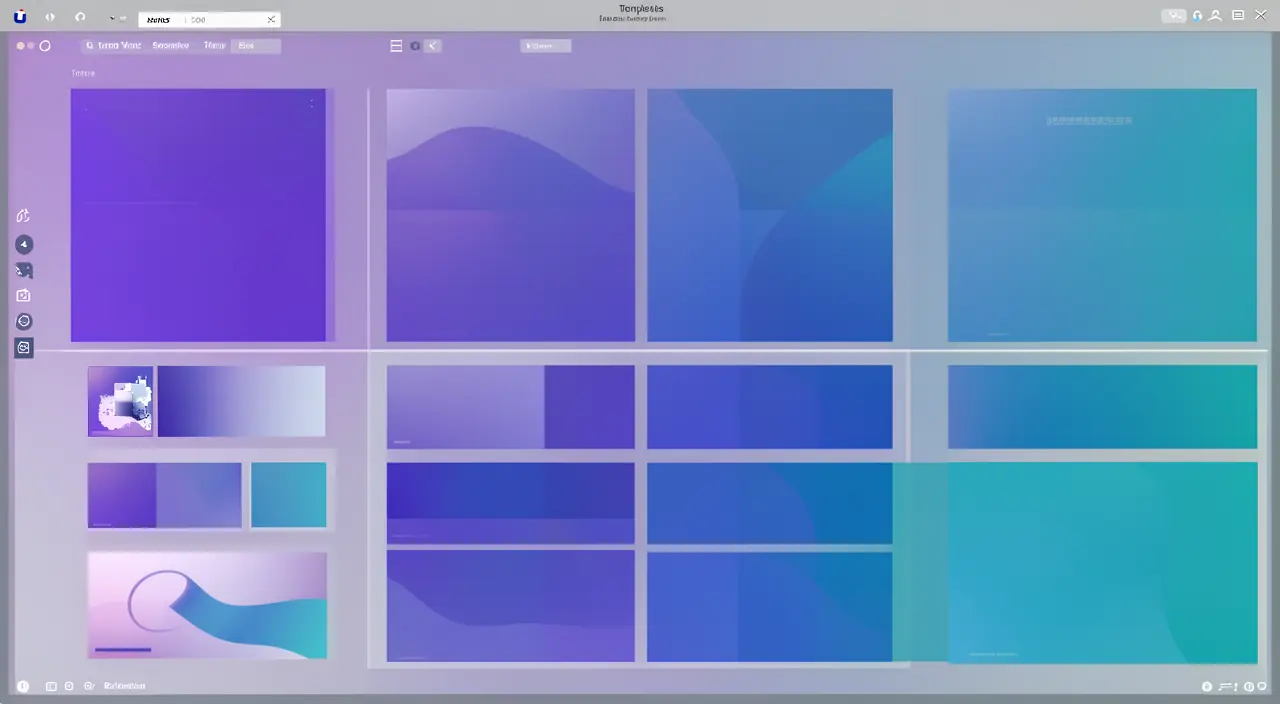Click the outlined circle icon in the left sidebar
This screenshot has height=704, width=1280.
click(x=24, y=321)
